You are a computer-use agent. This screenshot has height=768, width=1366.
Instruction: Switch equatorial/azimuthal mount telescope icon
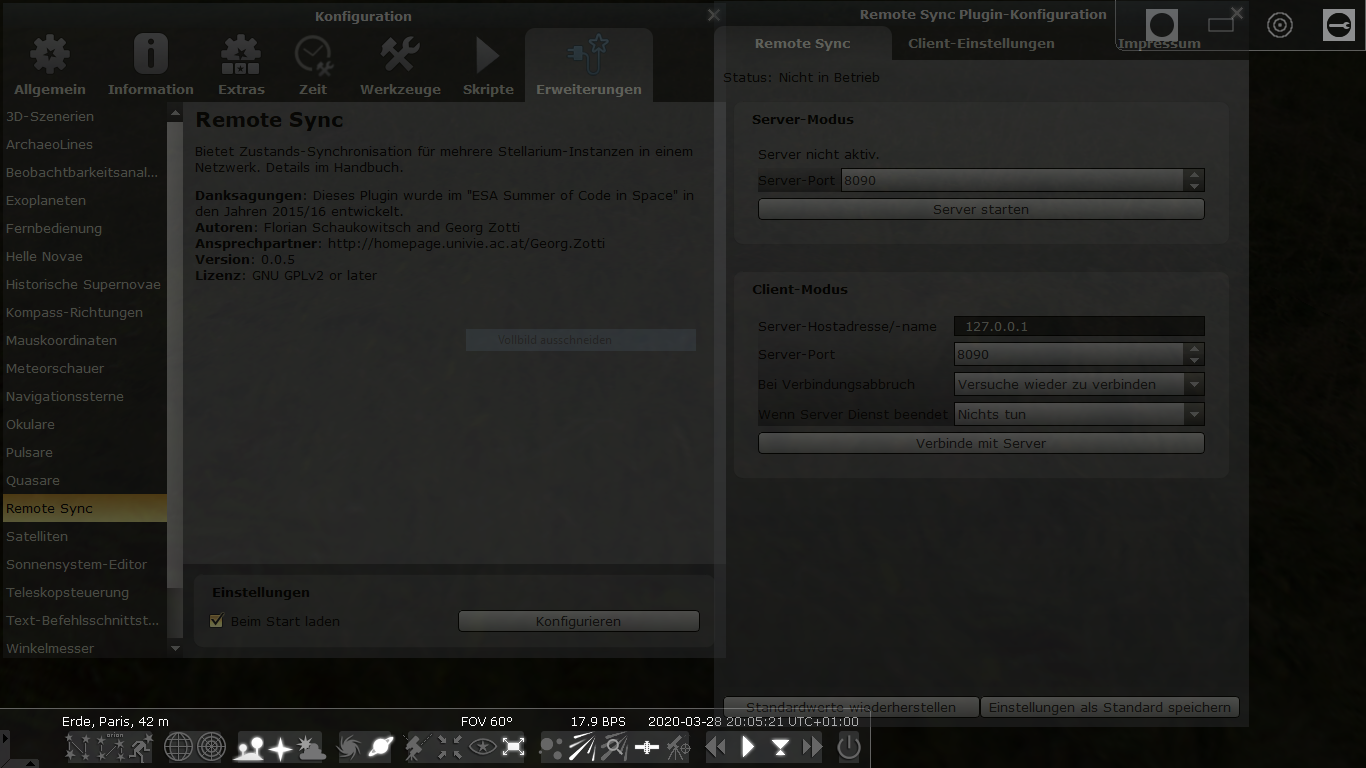pos(419,747)
